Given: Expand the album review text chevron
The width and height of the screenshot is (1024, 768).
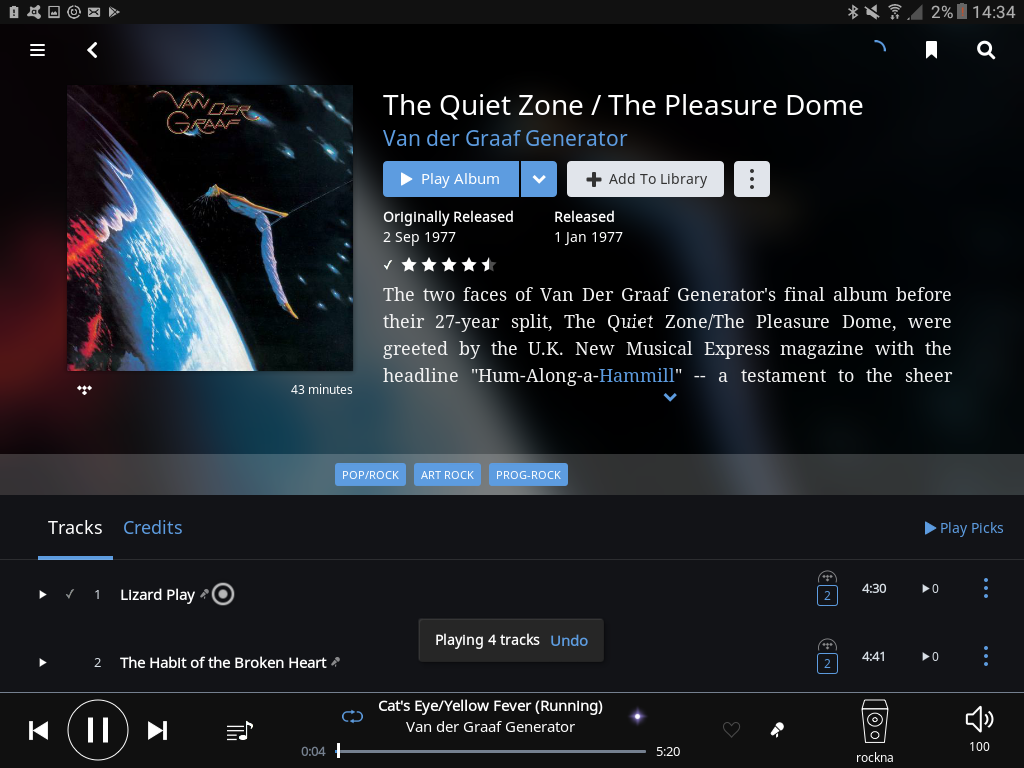Looking at the screenshot, I should tap(669, 397).
